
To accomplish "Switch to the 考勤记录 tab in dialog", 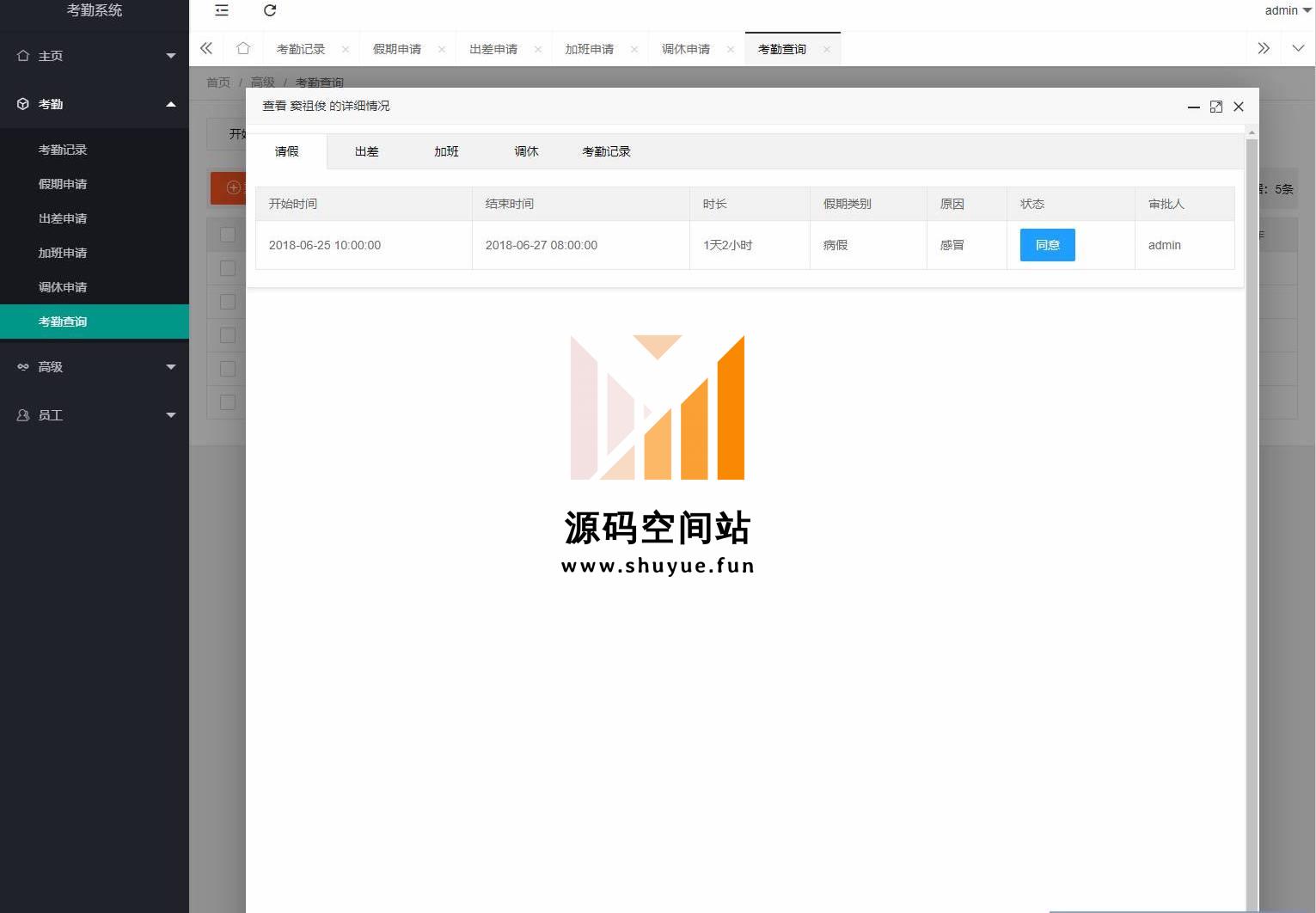I will [x=607, y=151].
